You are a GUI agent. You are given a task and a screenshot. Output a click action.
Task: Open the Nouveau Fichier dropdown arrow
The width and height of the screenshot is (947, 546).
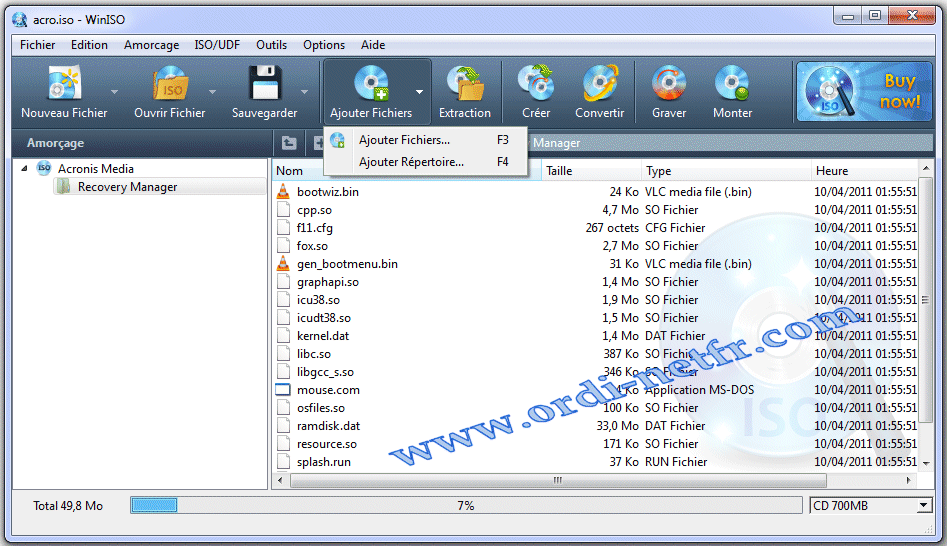[x=114, y=92]
